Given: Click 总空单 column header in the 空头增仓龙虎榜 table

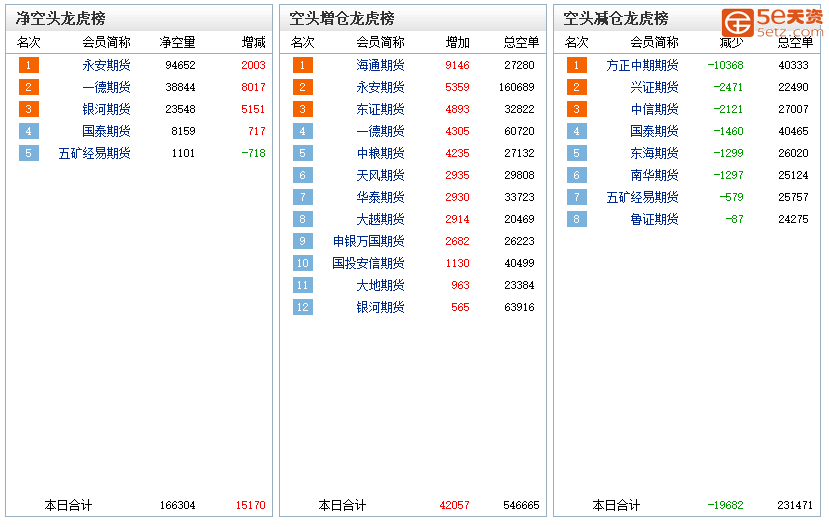Looking at the screenshot, I should tap(521, 42).
